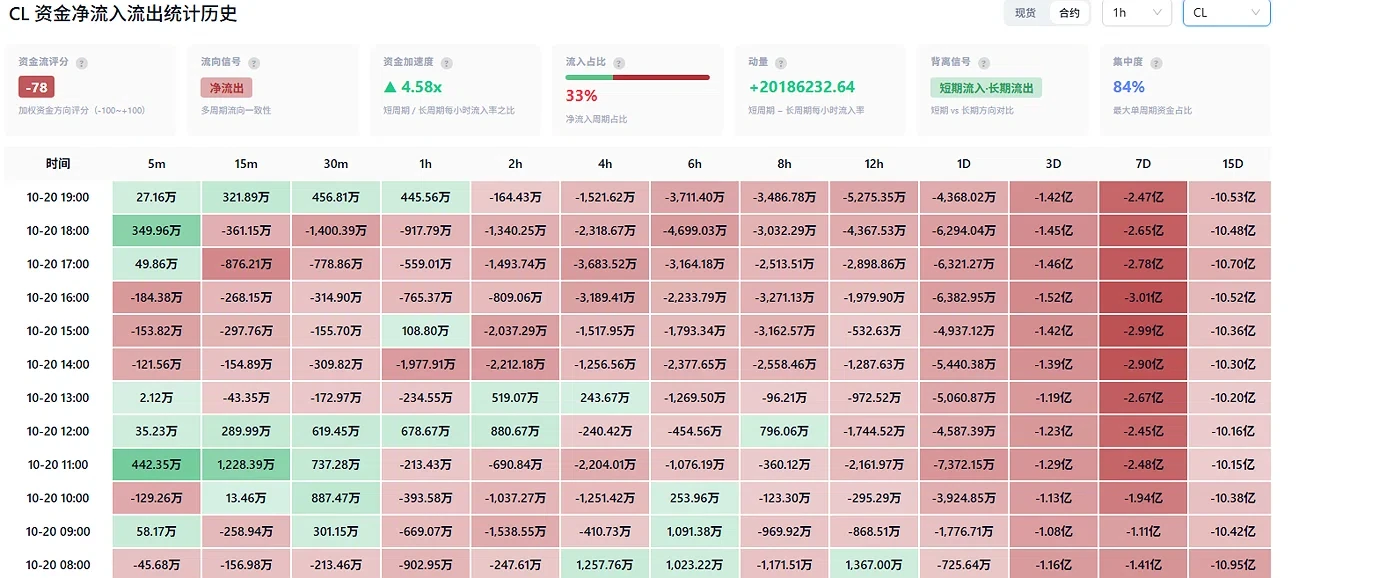Viewport: 1379px width, 578px height.
Task: Click the 30m column header
Action: pos(336,164)
